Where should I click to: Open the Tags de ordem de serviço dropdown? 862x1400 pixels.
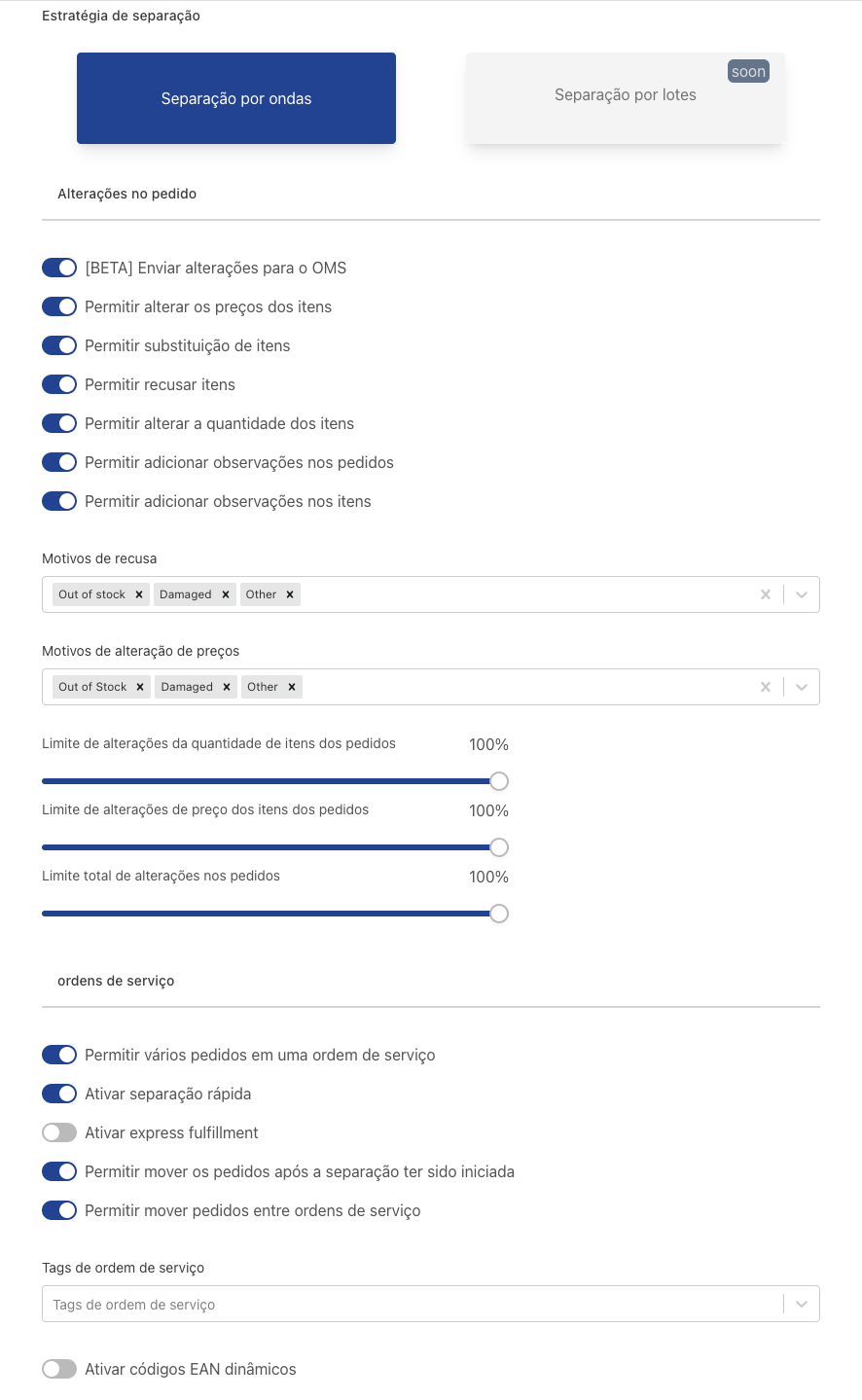tap(802, 1304)
